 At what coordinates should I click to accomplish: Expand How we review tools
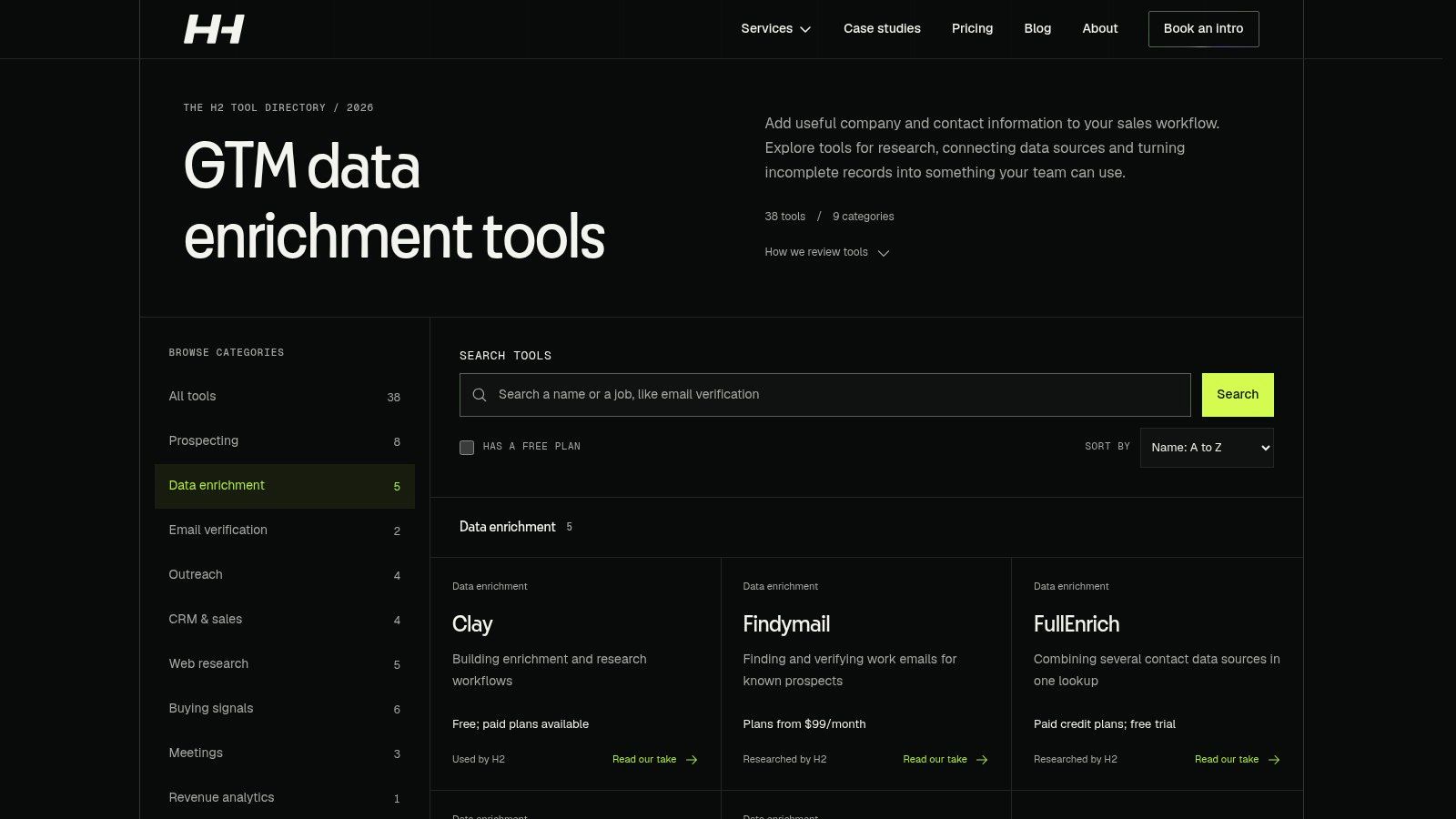point(827,252)
